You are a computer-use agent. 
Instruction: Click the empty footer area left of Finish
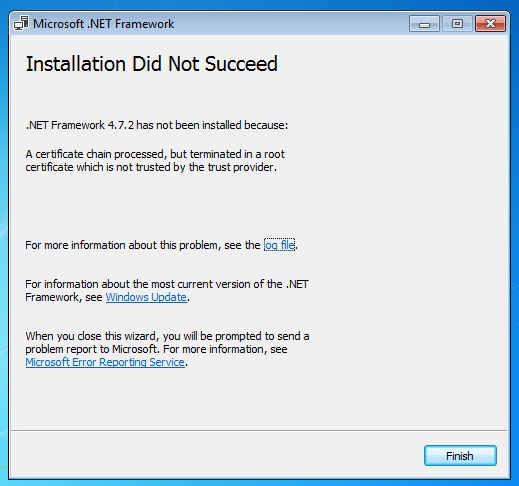(x=217, y=455)
